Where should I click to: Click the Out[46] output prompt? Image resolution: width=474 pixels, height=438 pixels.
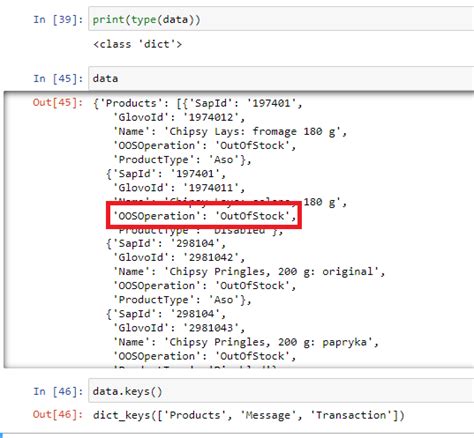pos(57,414)
